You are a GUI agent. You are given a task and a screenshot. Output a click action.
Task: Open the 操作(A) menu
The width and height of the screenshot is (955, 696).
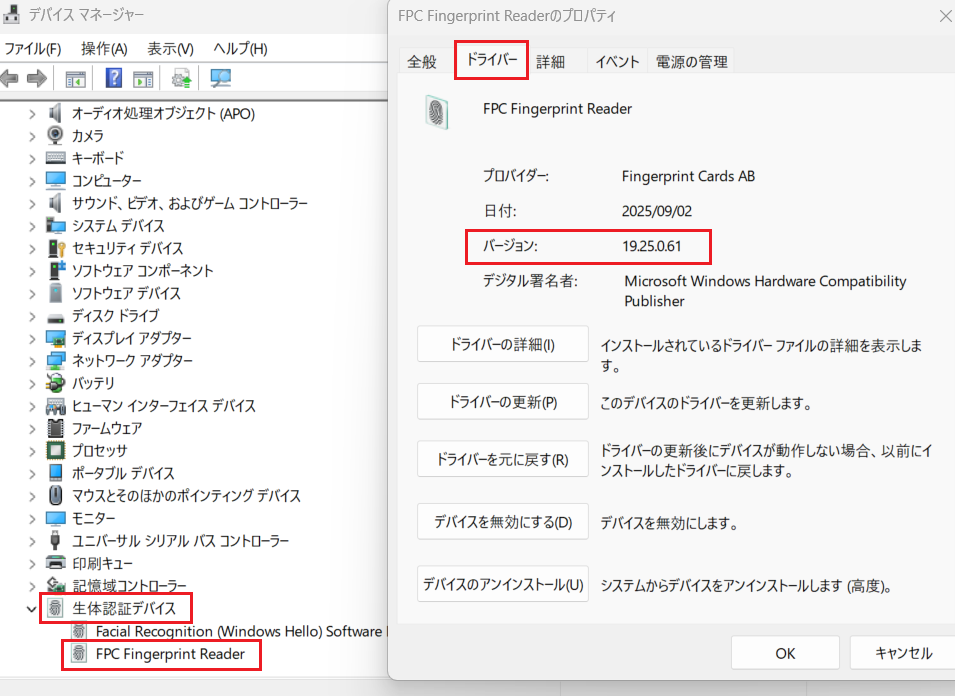coord(104,48)
